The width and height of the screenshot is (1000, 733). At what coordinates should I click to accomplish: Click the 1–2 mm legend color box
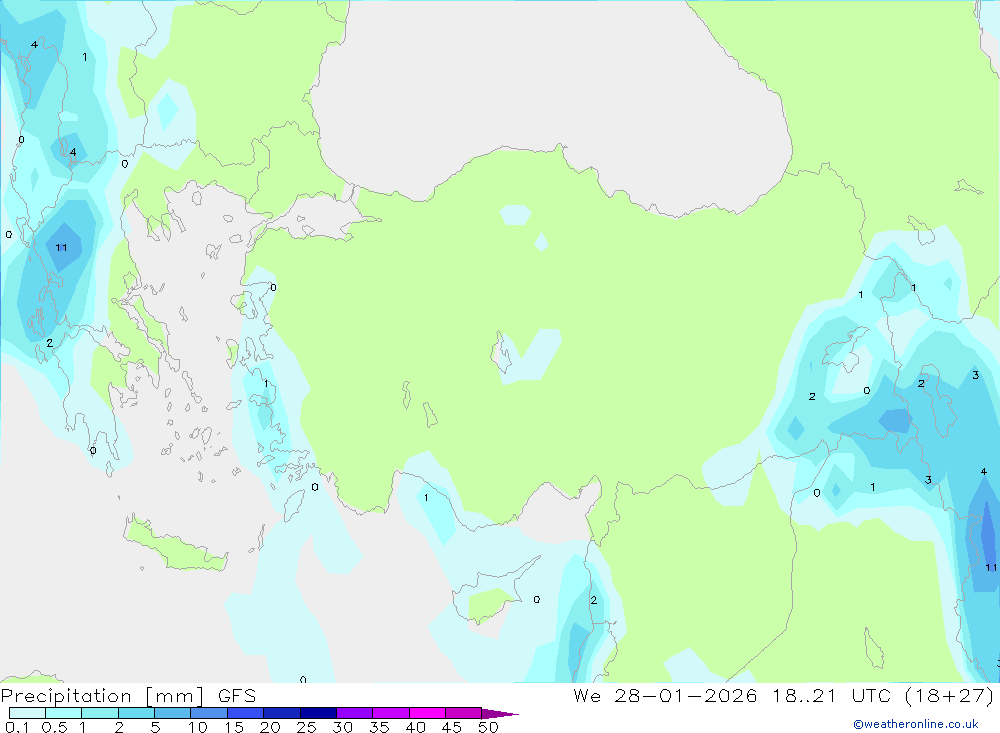pos(100,713)
